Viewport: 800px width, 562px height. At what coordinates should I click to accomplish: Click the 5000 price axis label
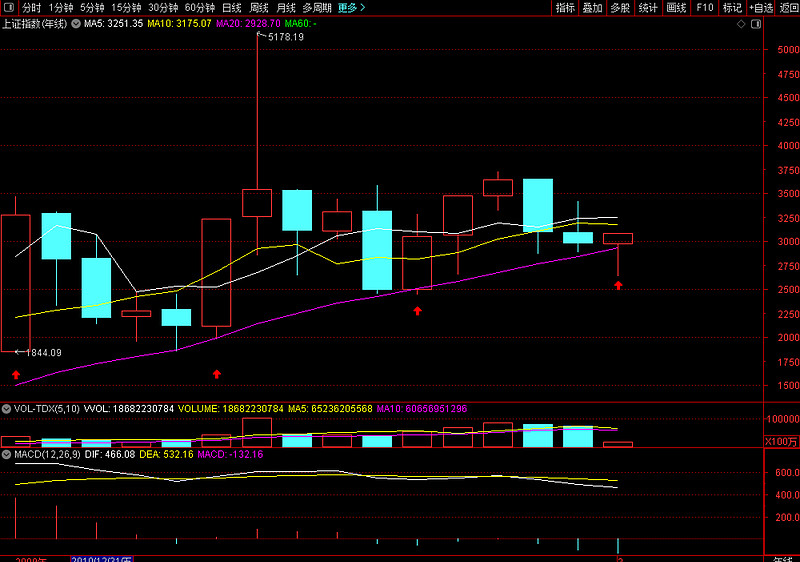click(788, 49)
